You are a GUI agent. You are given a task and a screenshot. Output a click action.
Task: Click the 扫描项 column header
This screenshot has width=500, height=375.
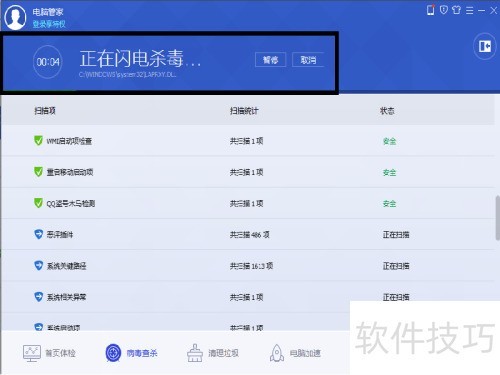click(x=45, y=111)
